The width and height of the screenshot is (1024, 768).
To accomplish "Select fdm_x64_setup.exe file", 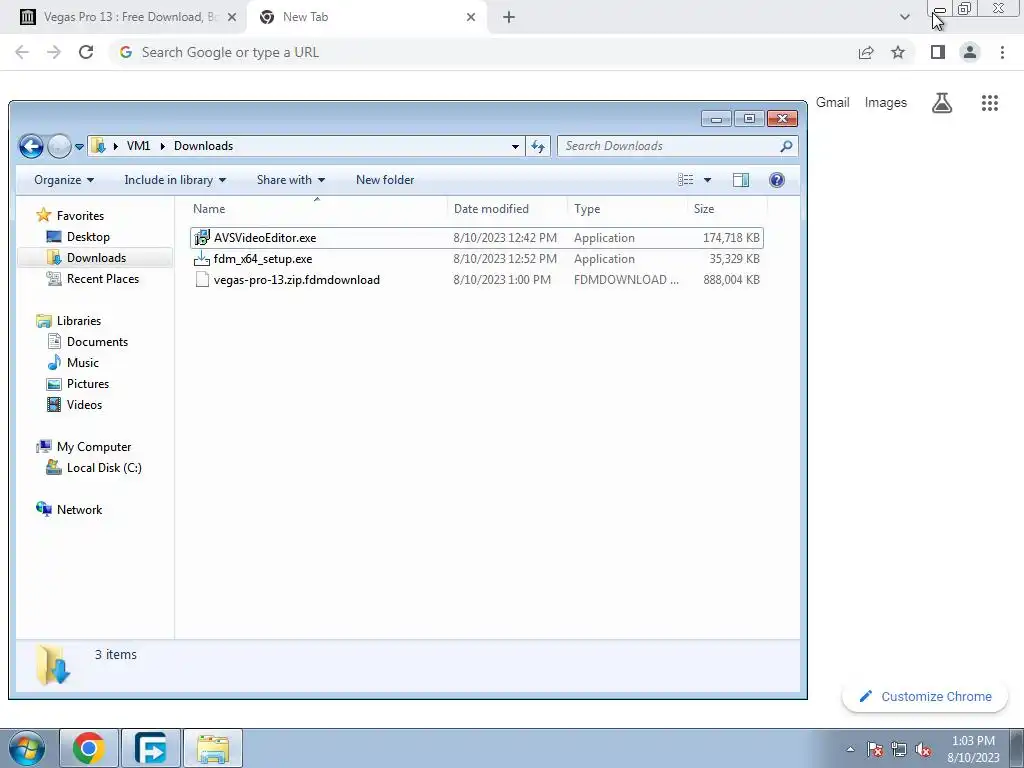I will [x=477, y=259].
